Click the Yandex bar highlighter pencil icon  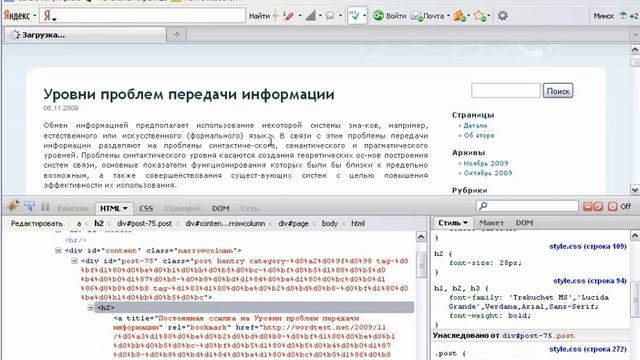click(x=289, y=16)
